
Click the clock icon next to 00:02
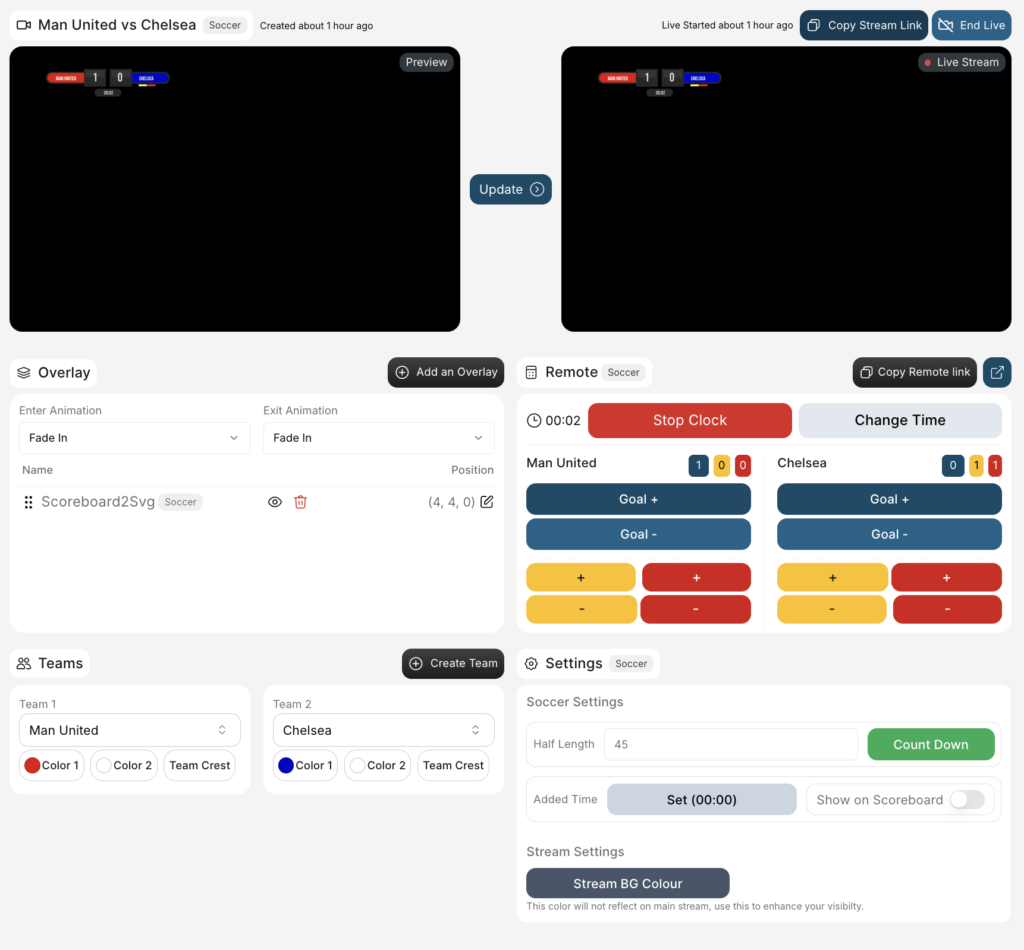(x=534, y=420)
